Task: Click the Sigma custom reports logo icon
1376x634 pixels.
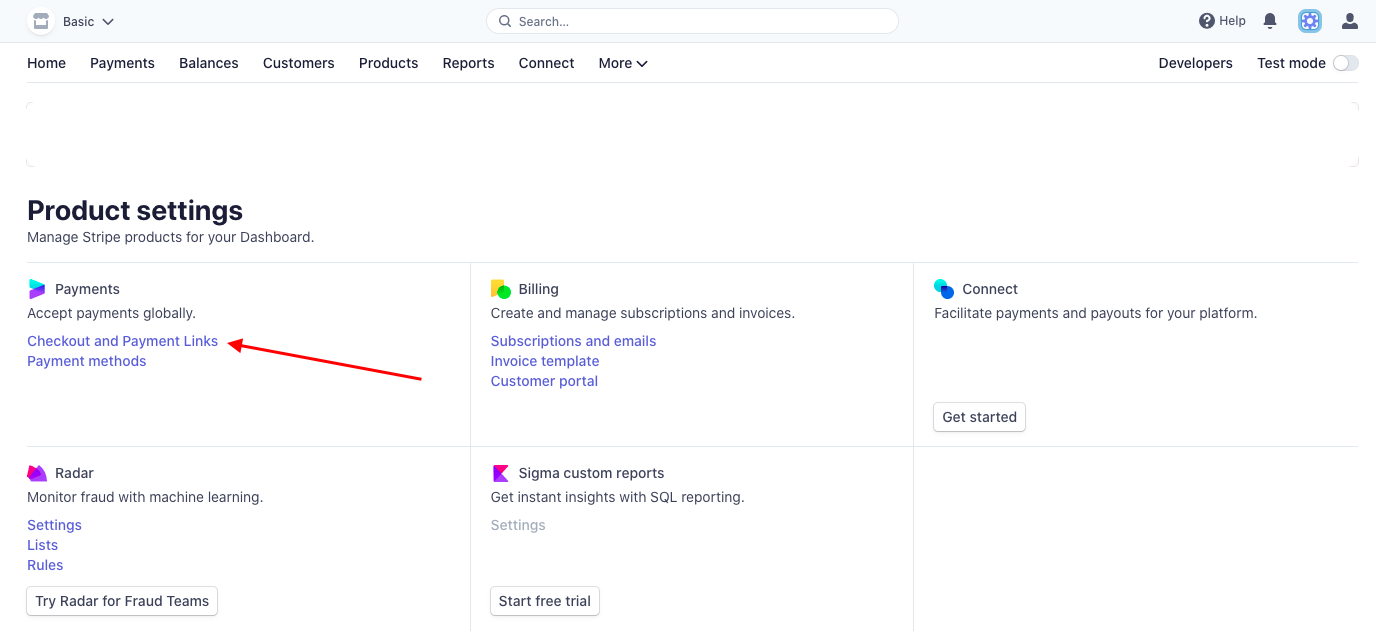Action: (501, 473)
